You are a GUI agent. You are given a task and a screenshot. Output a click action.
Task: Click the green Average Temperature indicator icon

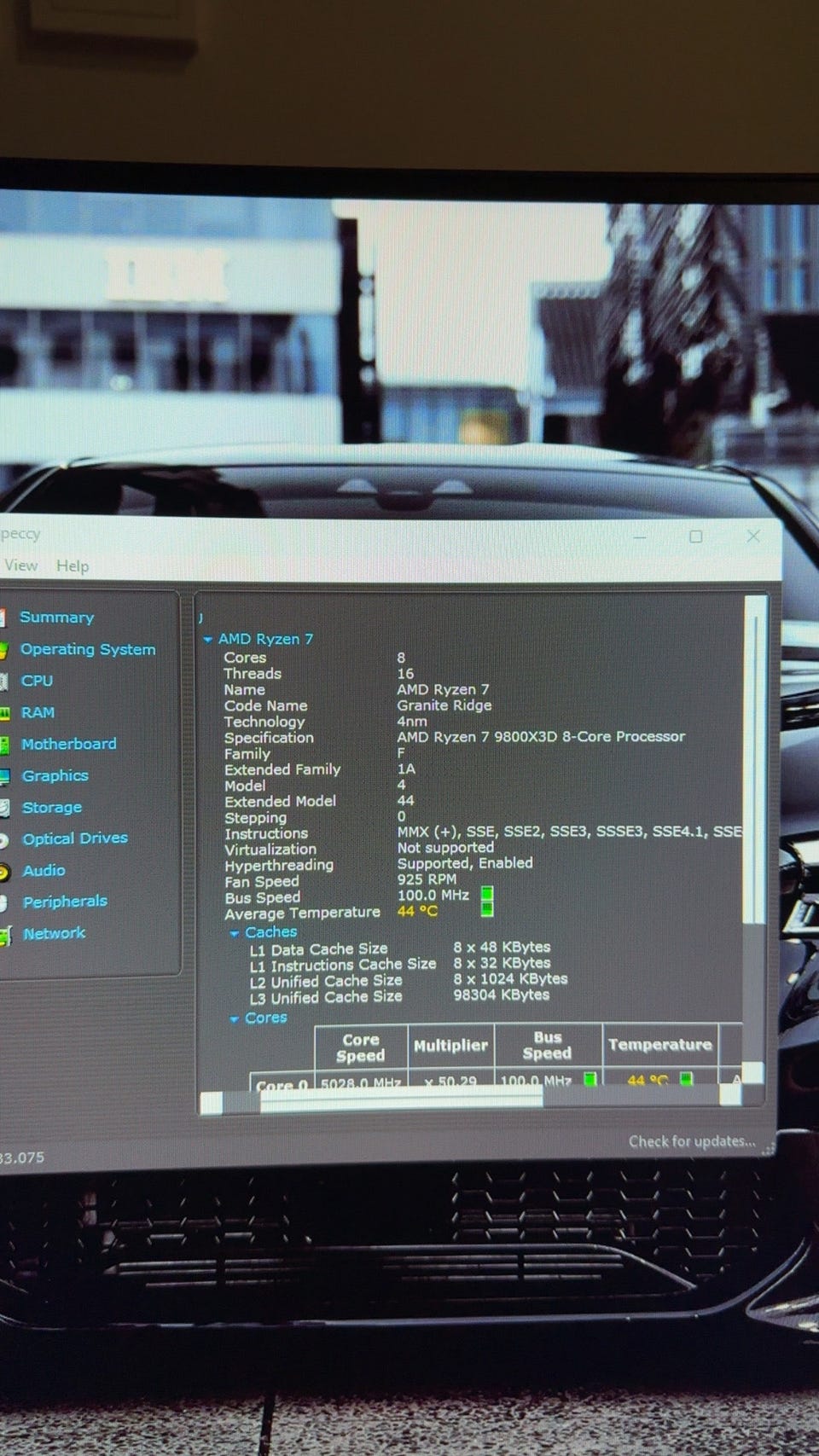pos(487,909)
